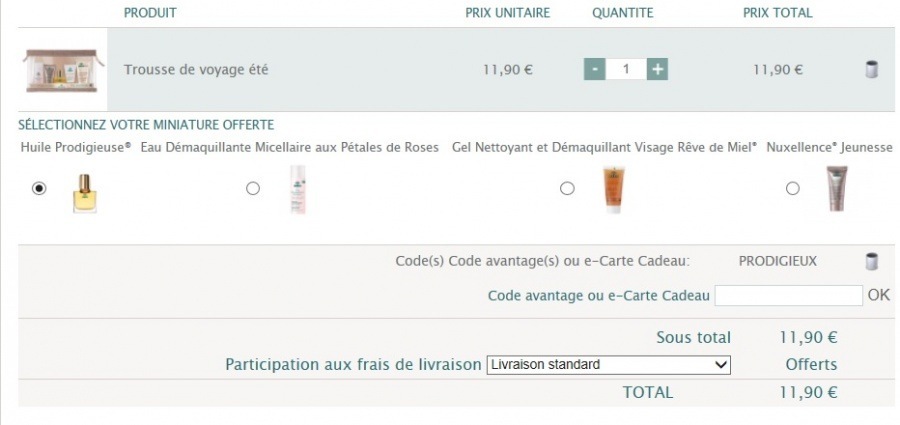Click the Gel Nettoyant tube image
The width and height of the screenshot is (900, 425).
(613, 189)
